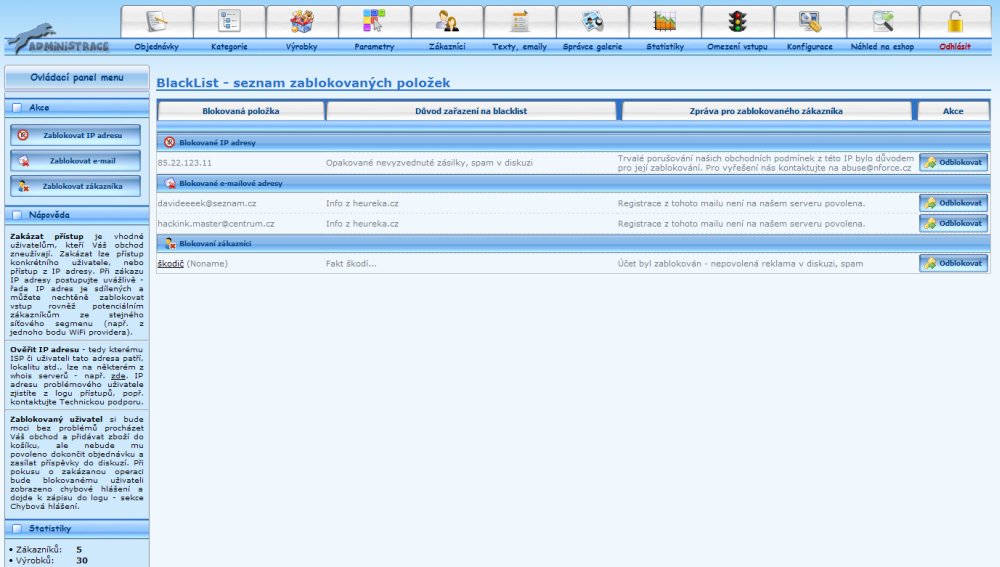Open the Výrobky products icon
The width and height of the screenshot is (1000, 567).
pyautogui.click(x=301, y=22)
